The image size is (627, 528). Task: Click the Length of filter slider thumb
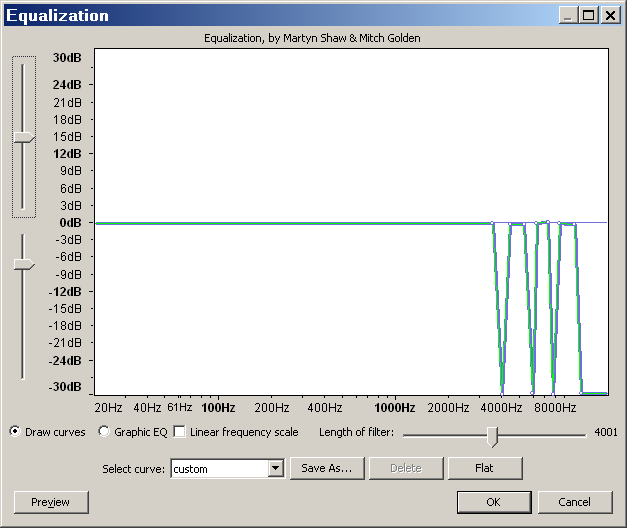[x=492, y=436]
